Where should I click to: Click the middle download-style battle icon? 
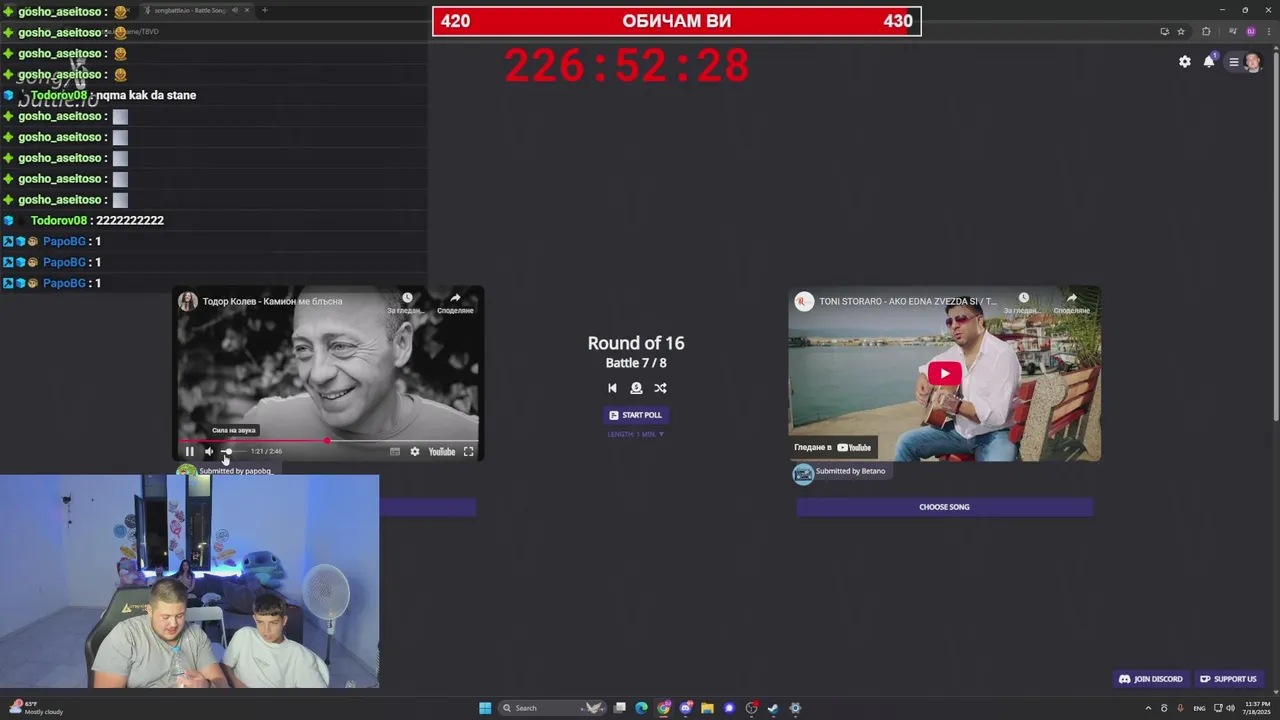tap(636, 388)
